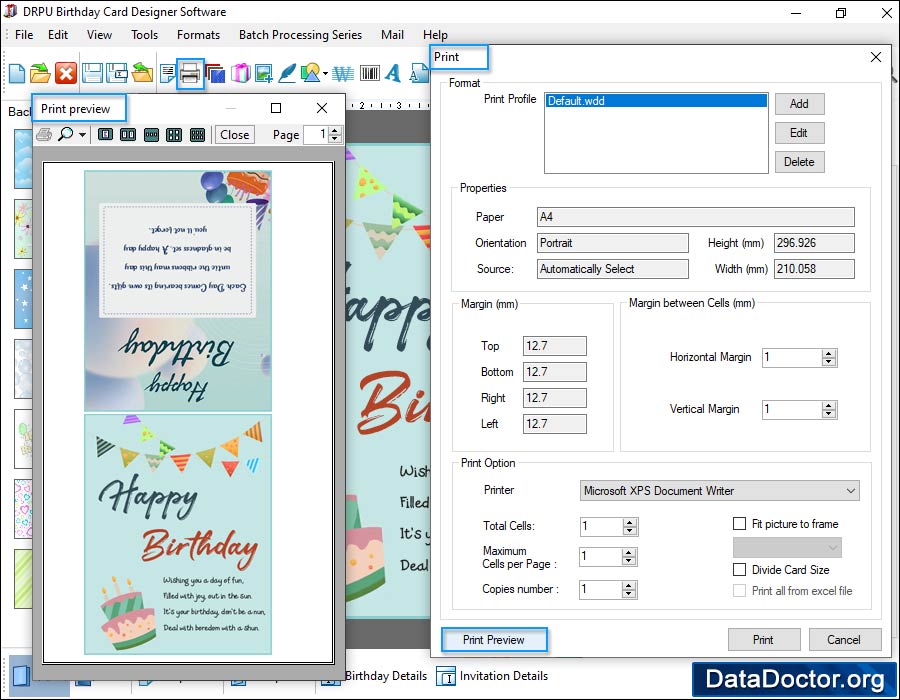Select one-page layout in Print preview
Viewport: 900px width, 700px height.
(105, 135)
